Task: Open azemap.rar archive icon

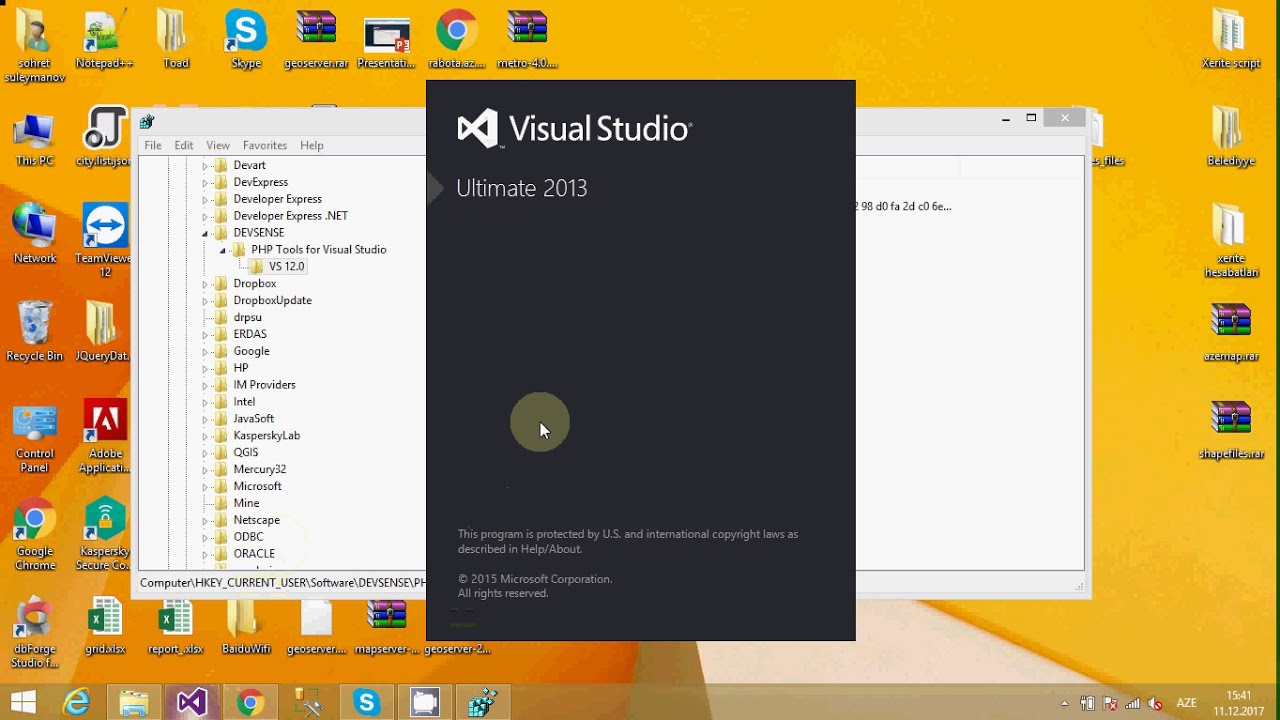Action: [1231, 333]
